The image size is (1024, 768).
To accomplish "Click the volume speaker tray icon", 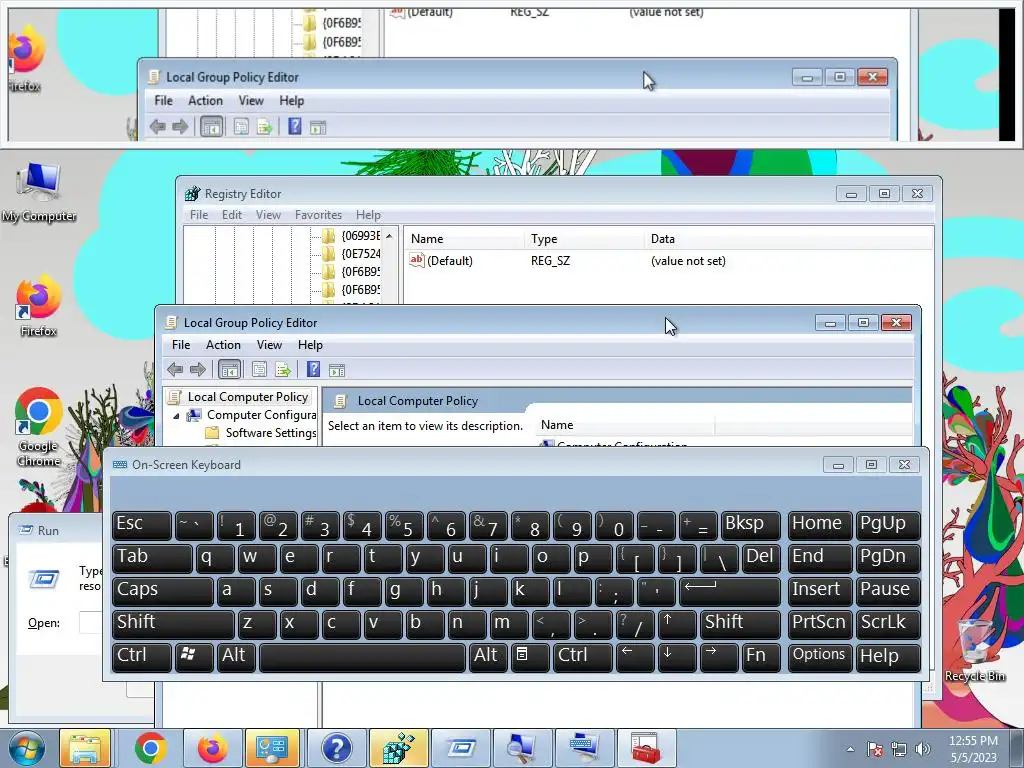I will (x=923, y=749).
